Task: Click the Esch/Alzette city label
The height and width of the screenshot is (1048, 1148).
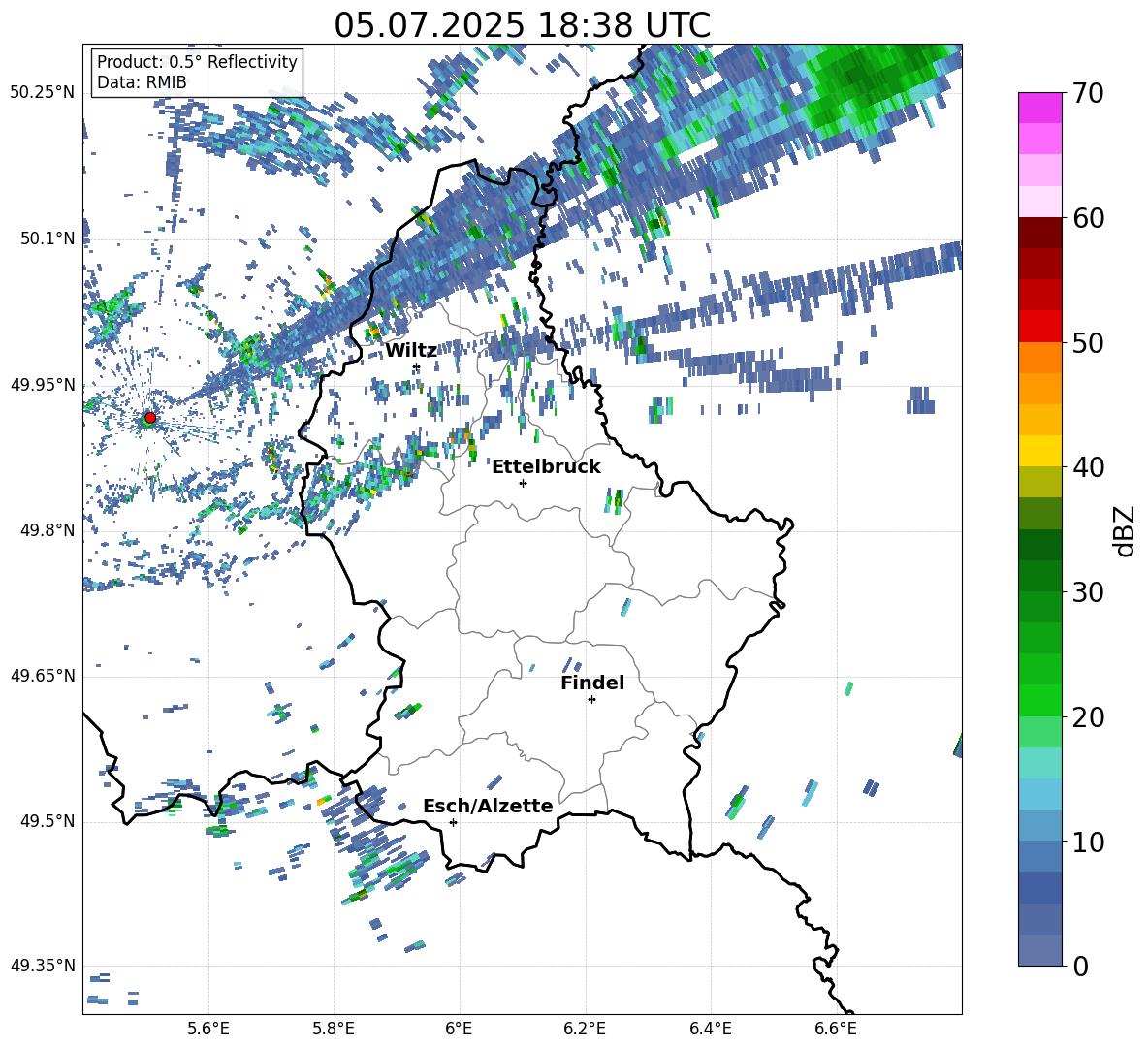Action: click(488, 806)
